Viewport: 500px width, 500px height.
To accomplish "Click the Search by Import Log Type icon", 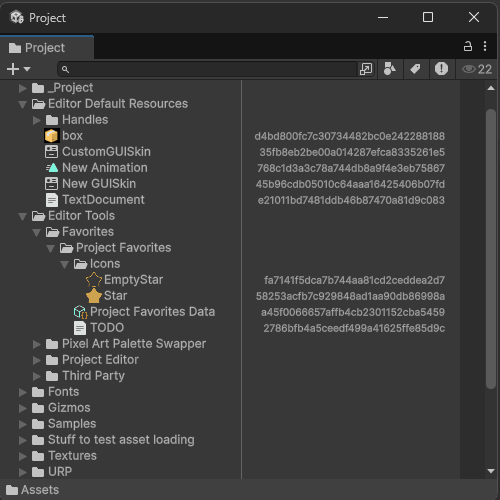I will coord(441,69).
